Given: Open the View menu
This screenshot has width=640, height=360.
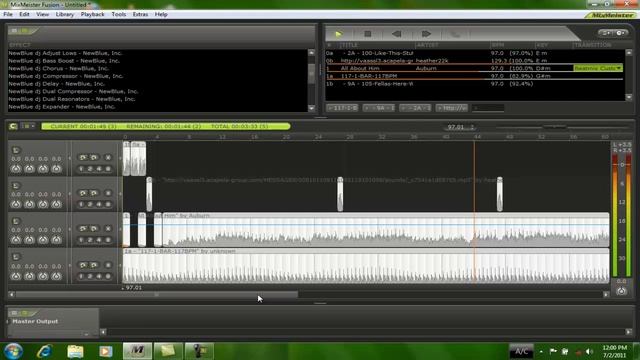Looking at the screenshot, I should coord(42,14).
